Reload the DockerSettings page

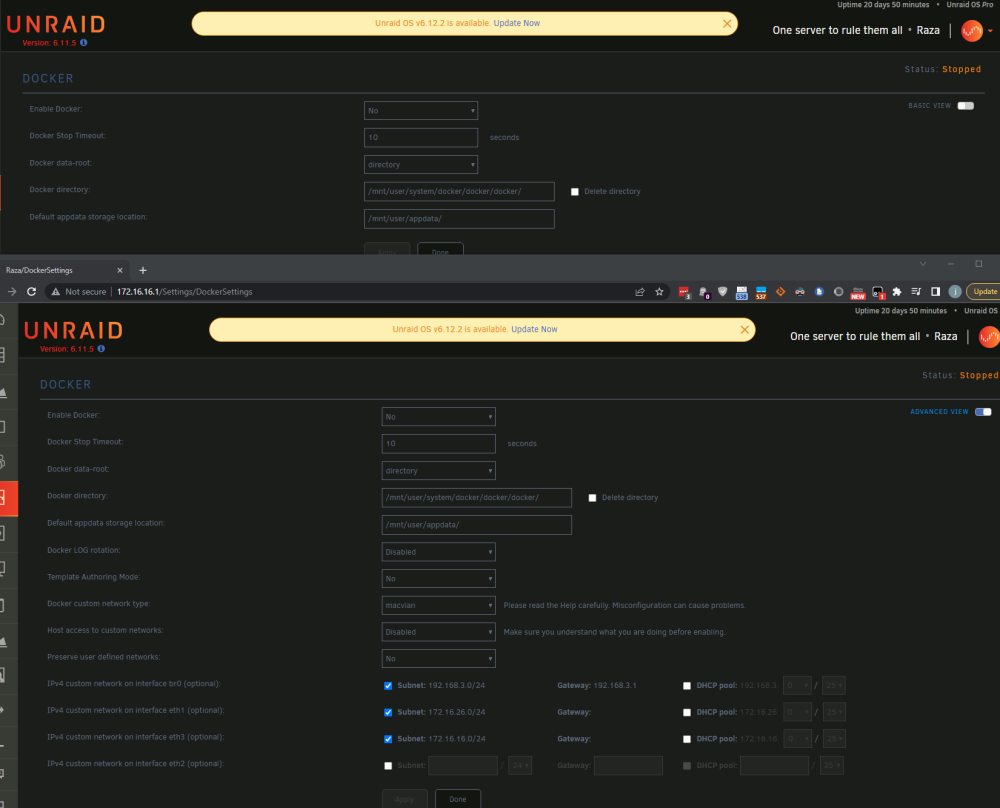(31, 291)
